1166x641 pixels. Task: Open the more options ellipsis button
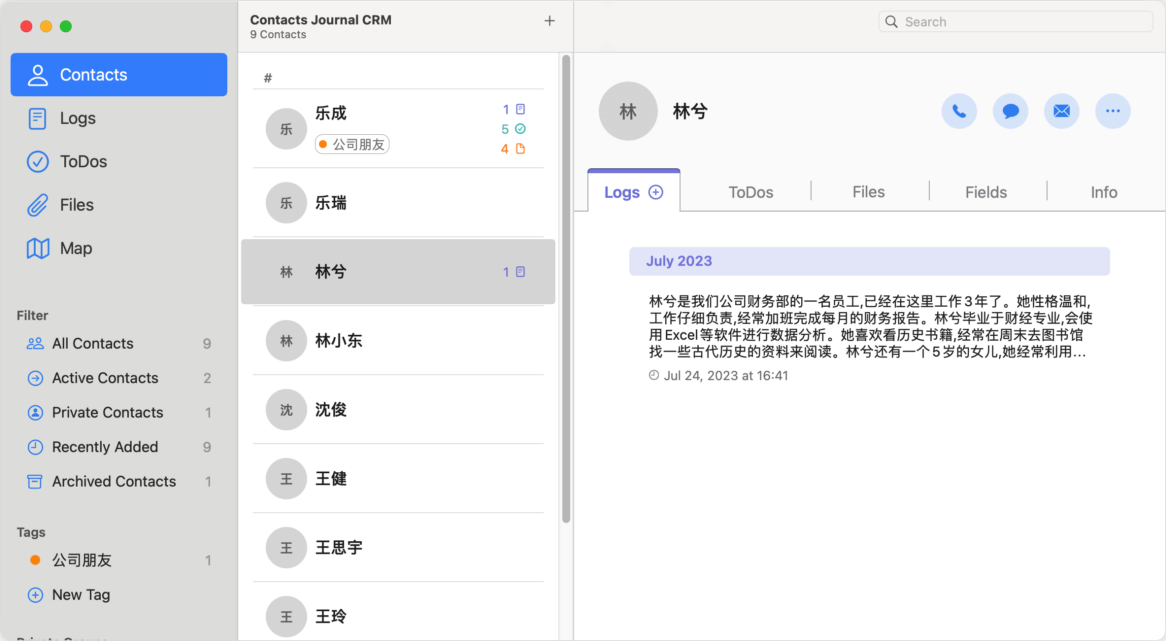click(x=1113, y=112)
